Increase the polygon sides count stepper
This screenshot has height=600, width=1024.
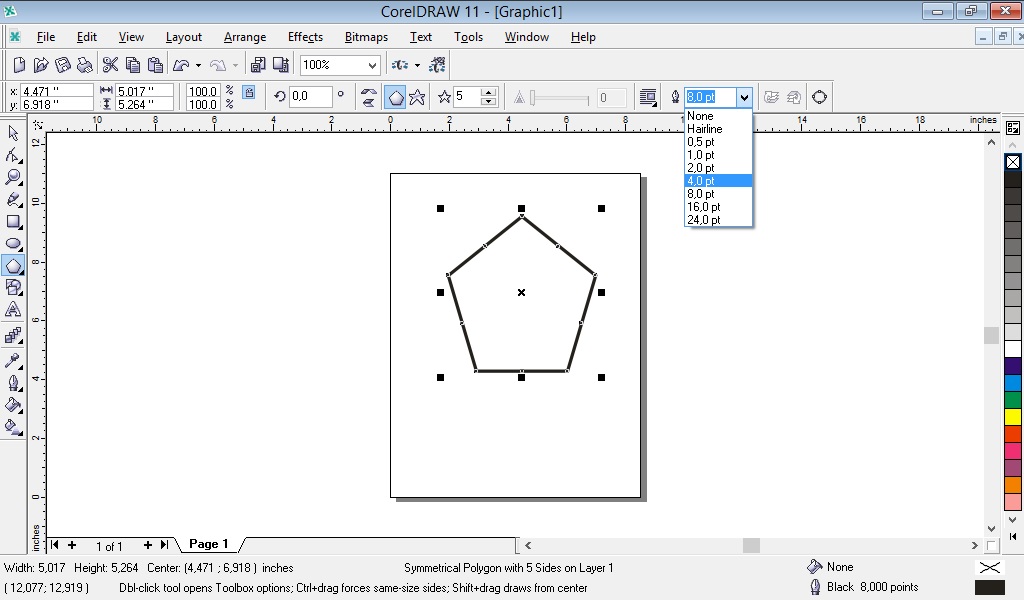488,92
